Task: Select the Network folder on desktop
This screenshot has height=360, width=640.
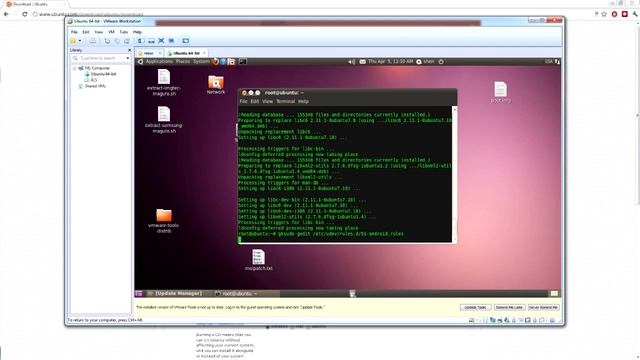Action: coord(216,85)
